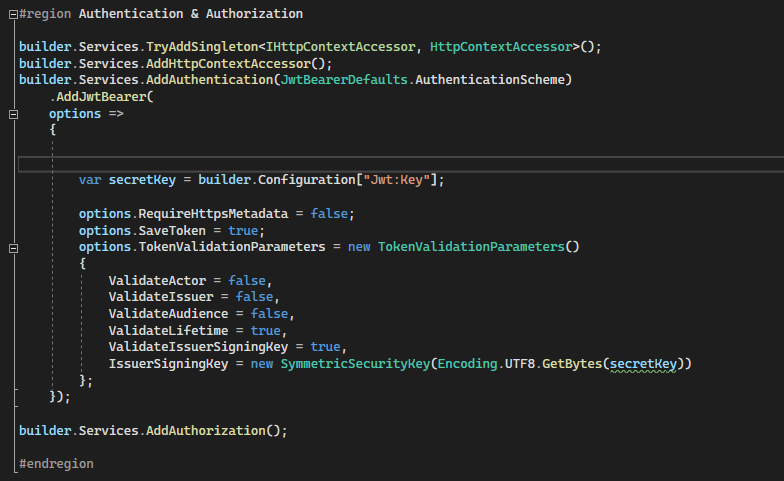
Task: Collapse the options lambda block
Action: tap(14, 114)
